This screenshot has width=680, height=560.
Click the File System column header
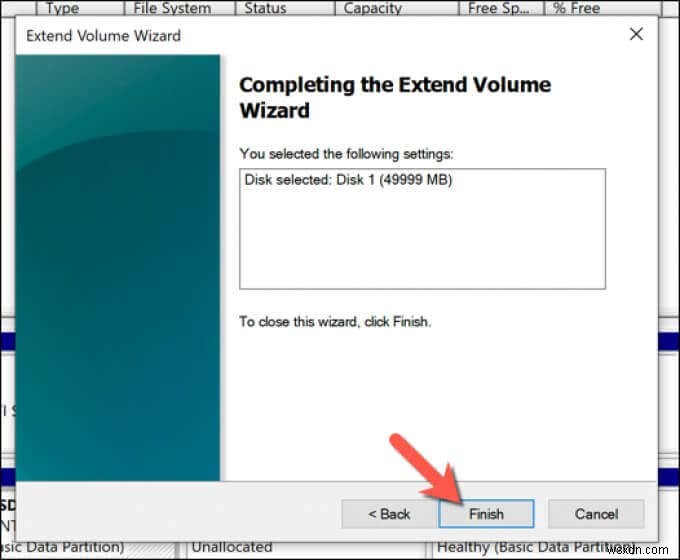click(x=180, y=8)
